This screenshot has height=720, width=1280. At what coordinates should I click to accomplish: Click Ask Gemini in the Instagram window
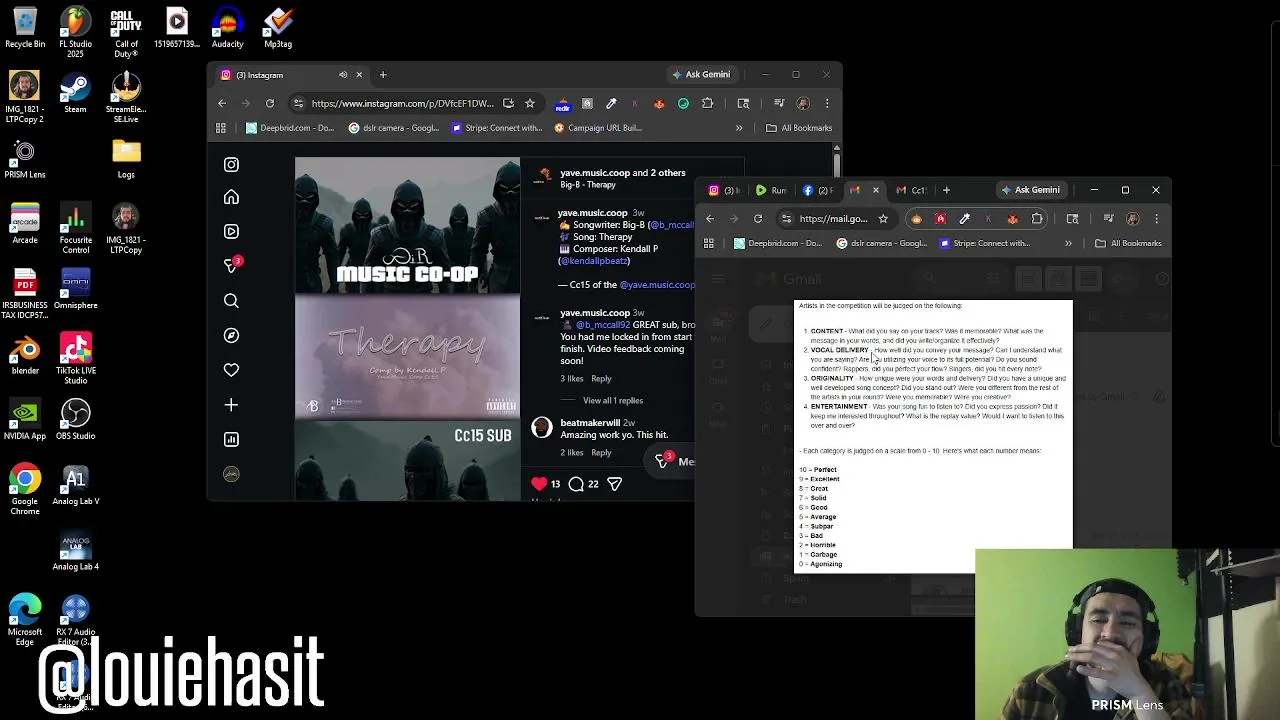coord(701,74)
